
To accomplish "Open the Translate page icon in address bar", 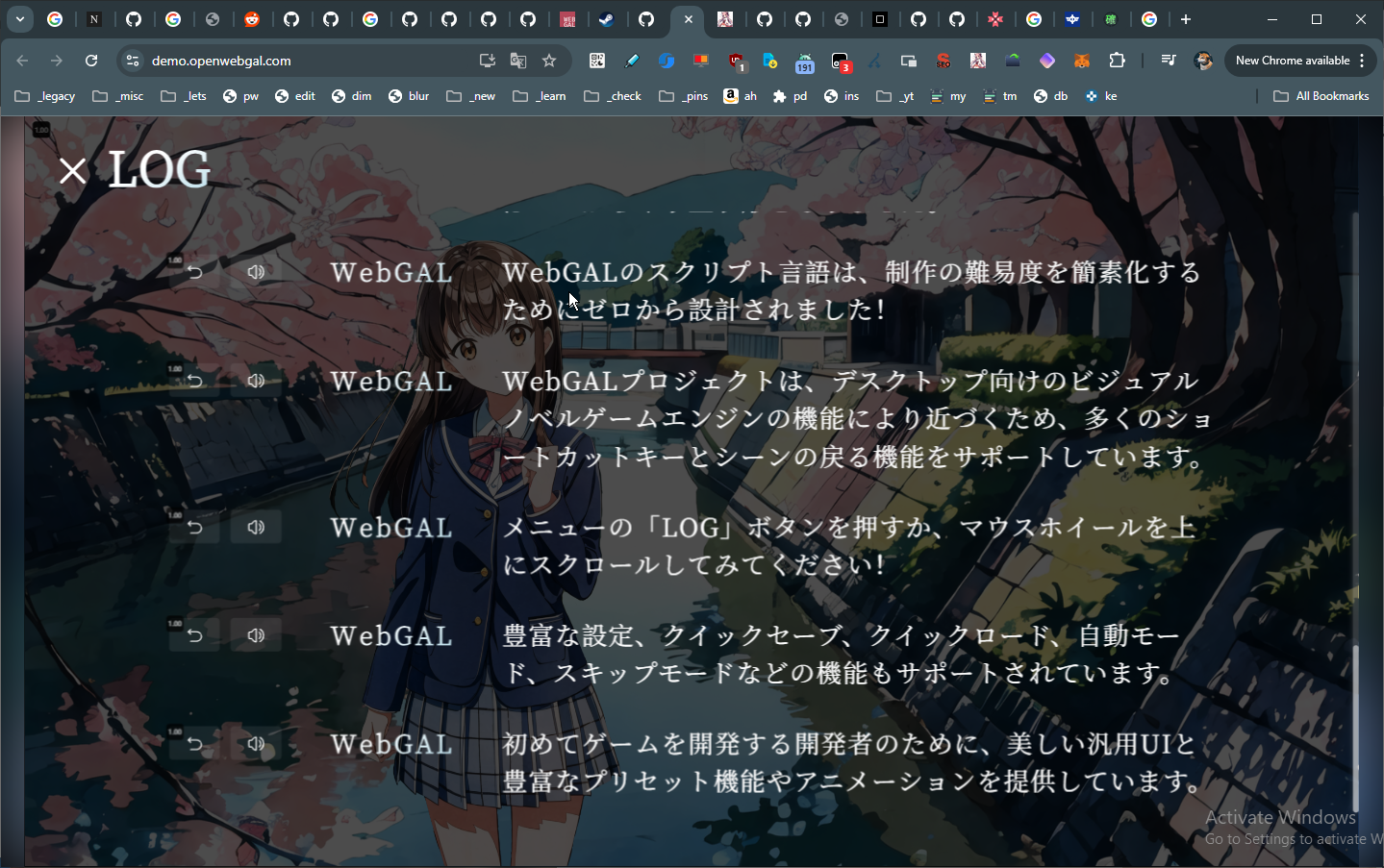I will (x=518, y=61).
